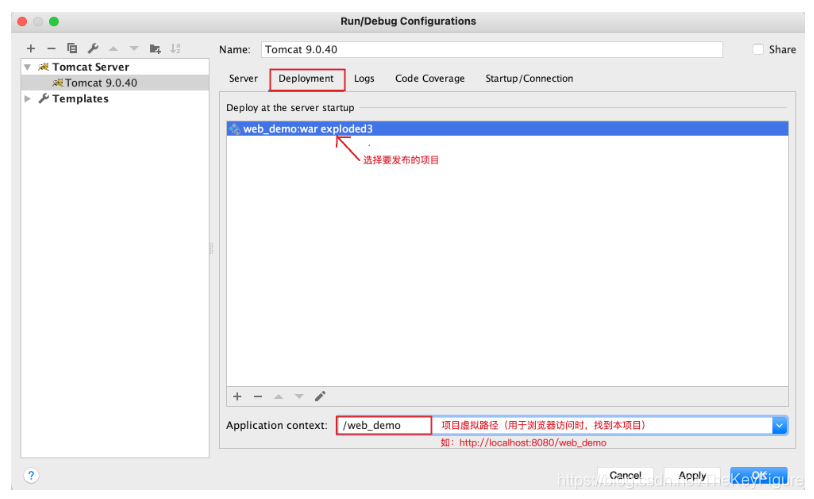Click the Tomcat Server cat icon
The image size is (814, 499).
pyautogui.click(x=44, y=66)
